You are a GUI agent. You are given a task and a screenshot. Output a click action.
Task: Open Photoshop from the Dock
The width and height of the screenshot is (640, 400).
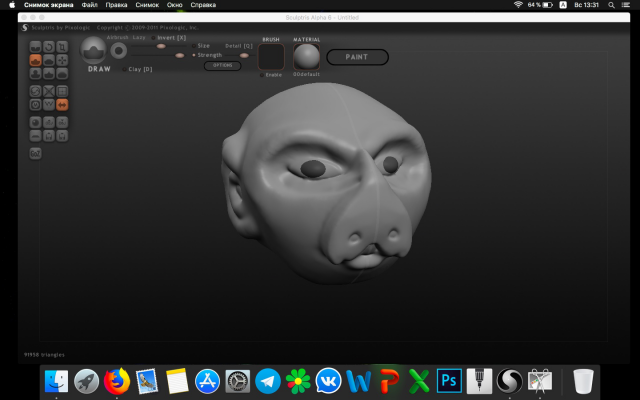[x=449, y=381]
